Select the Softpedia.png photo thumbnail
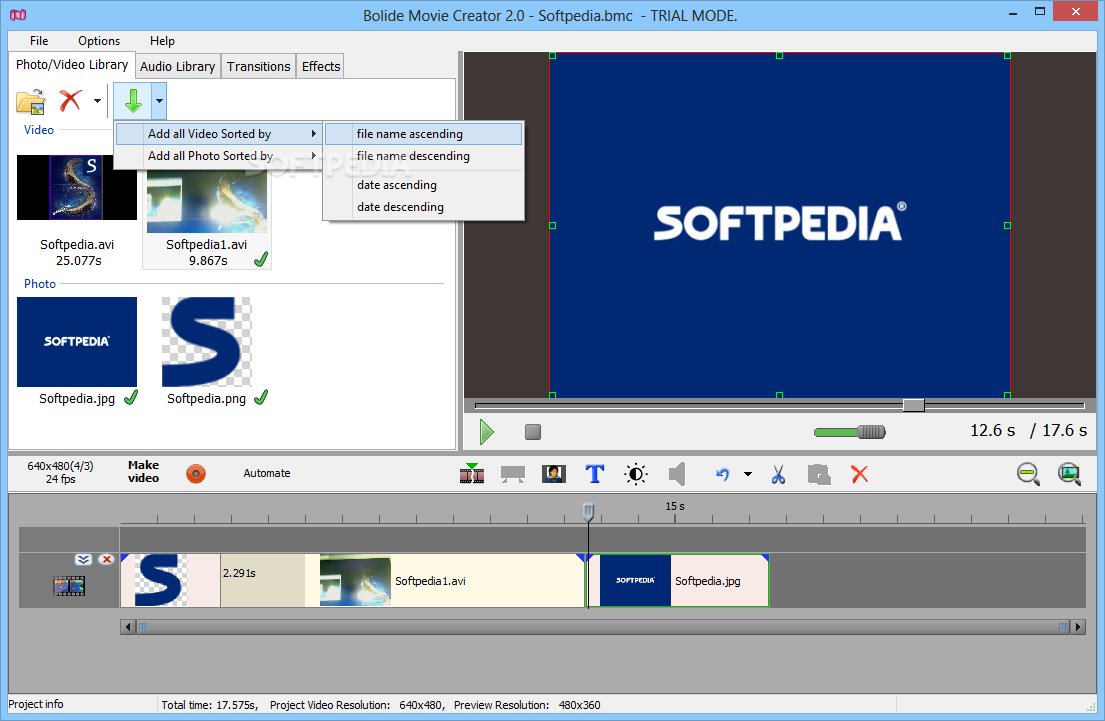This screenshot has width=1105, height=721. click(x=206, y=342)
